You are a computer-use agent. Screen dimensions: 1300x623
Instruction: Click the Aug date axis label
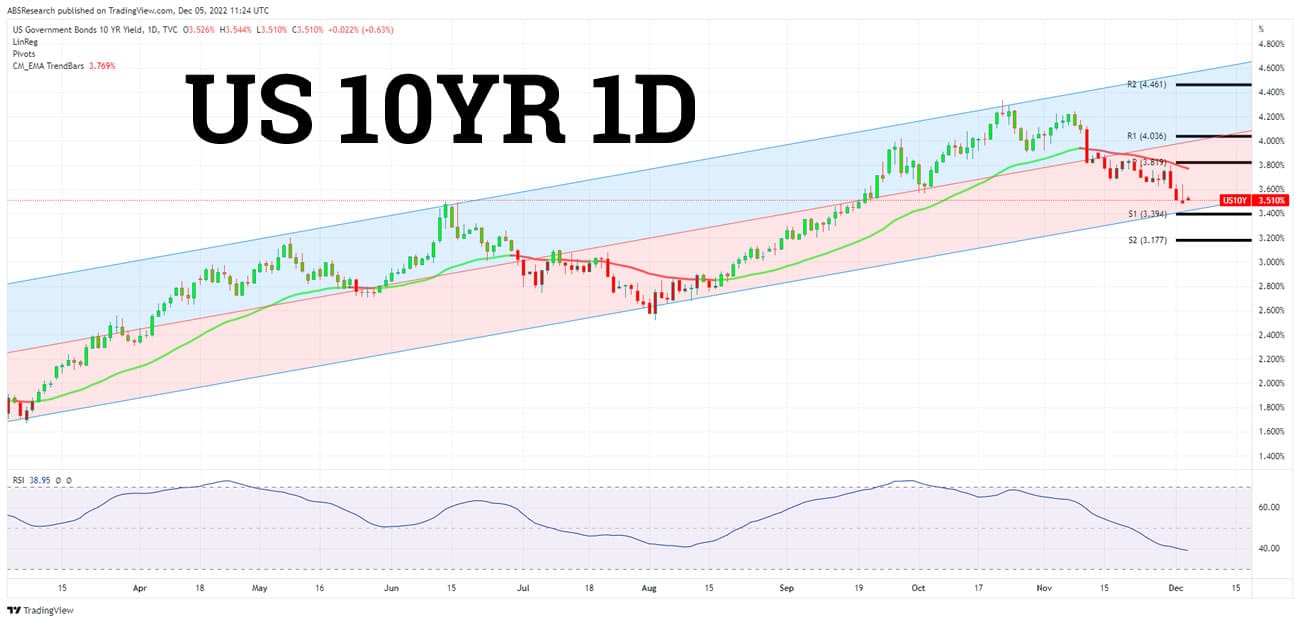point(649,588)
